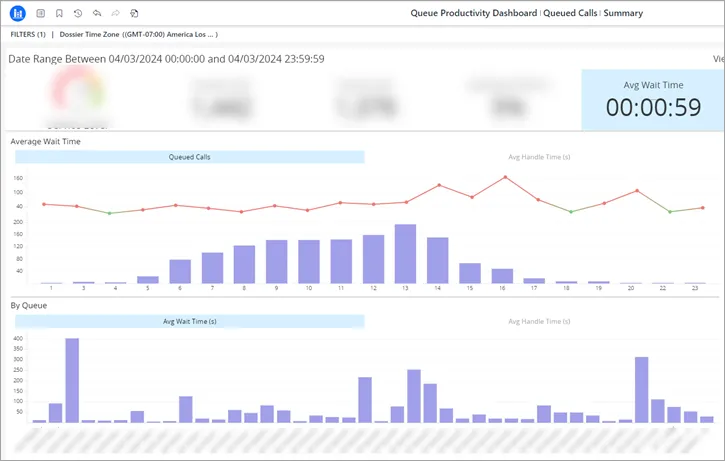Open the bookmarks icon
725x461 pixels.
(x=59, y=13)
